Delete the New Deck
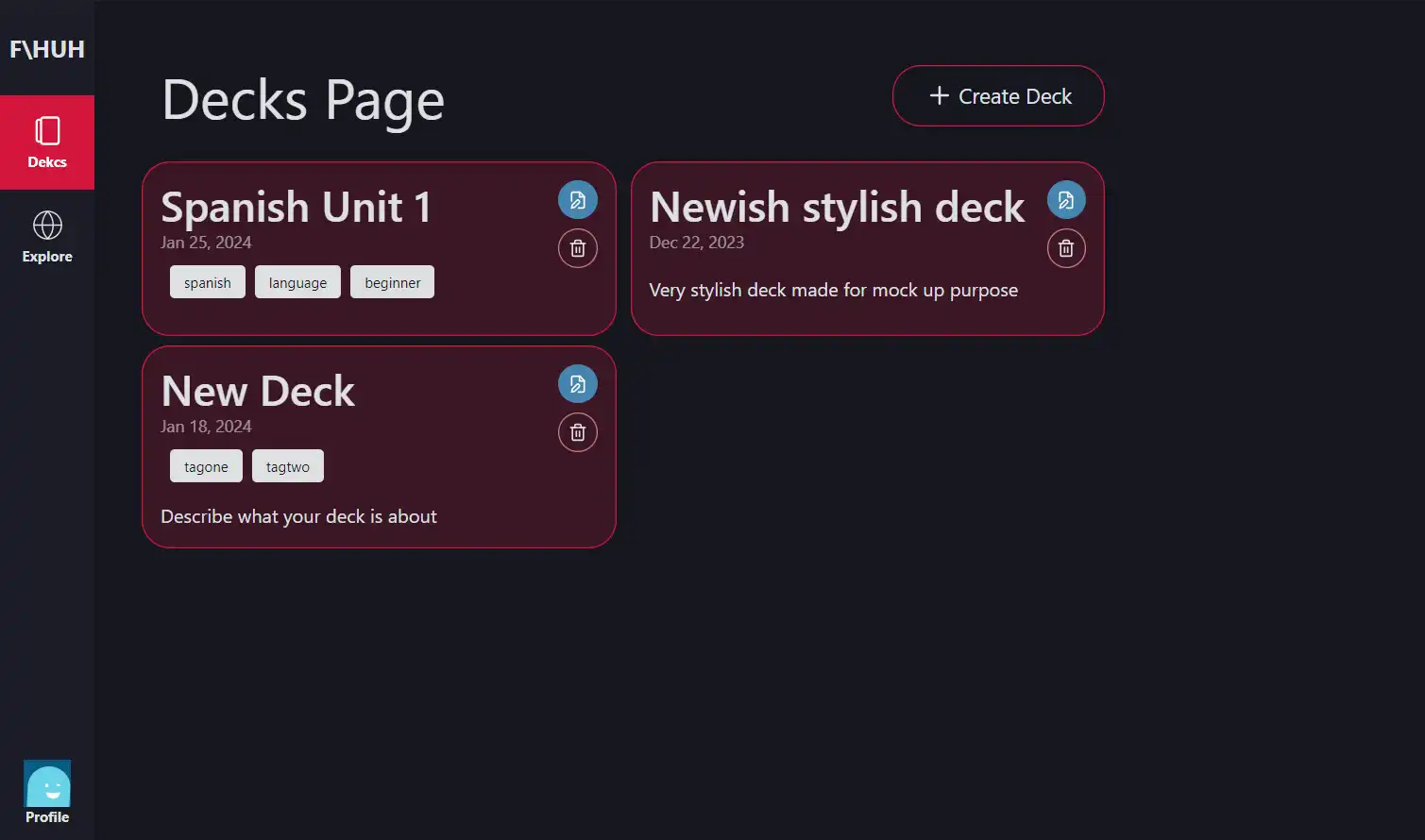 [x=577, y=432]
